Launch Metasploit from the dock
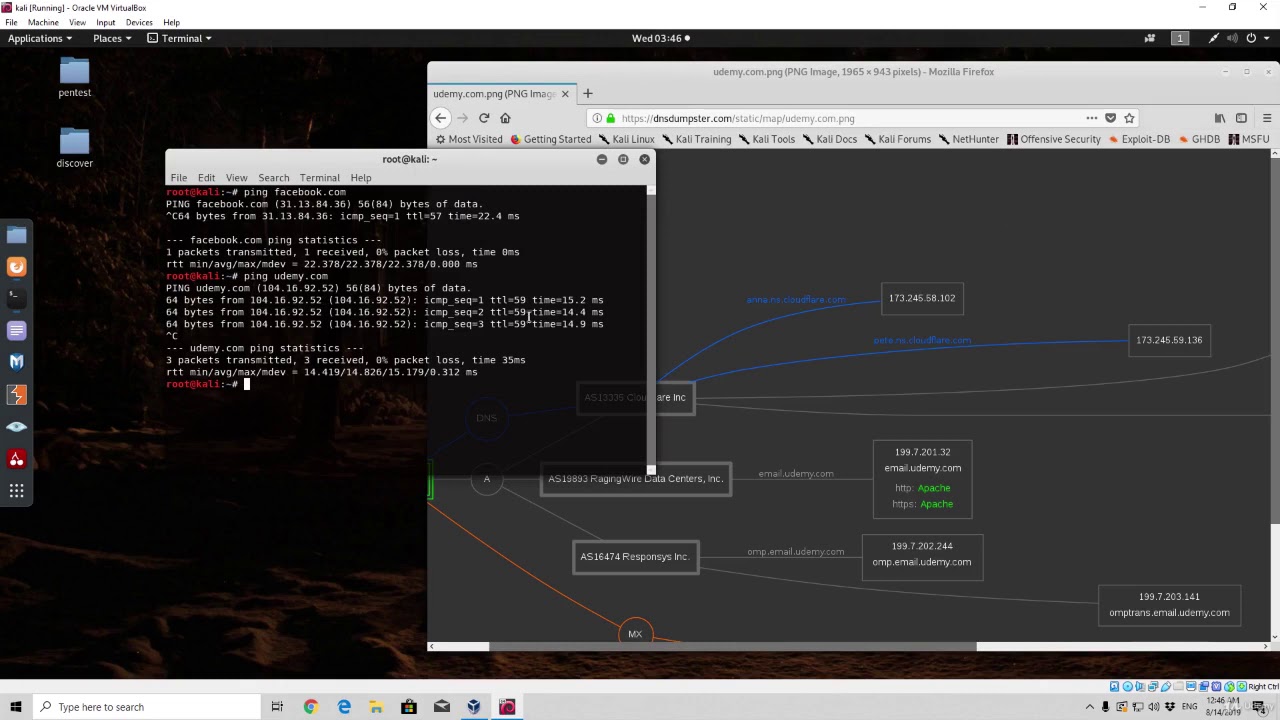The height and width of the screenshot is (720, 1280). pyautogui.click(x=16, y=362)
